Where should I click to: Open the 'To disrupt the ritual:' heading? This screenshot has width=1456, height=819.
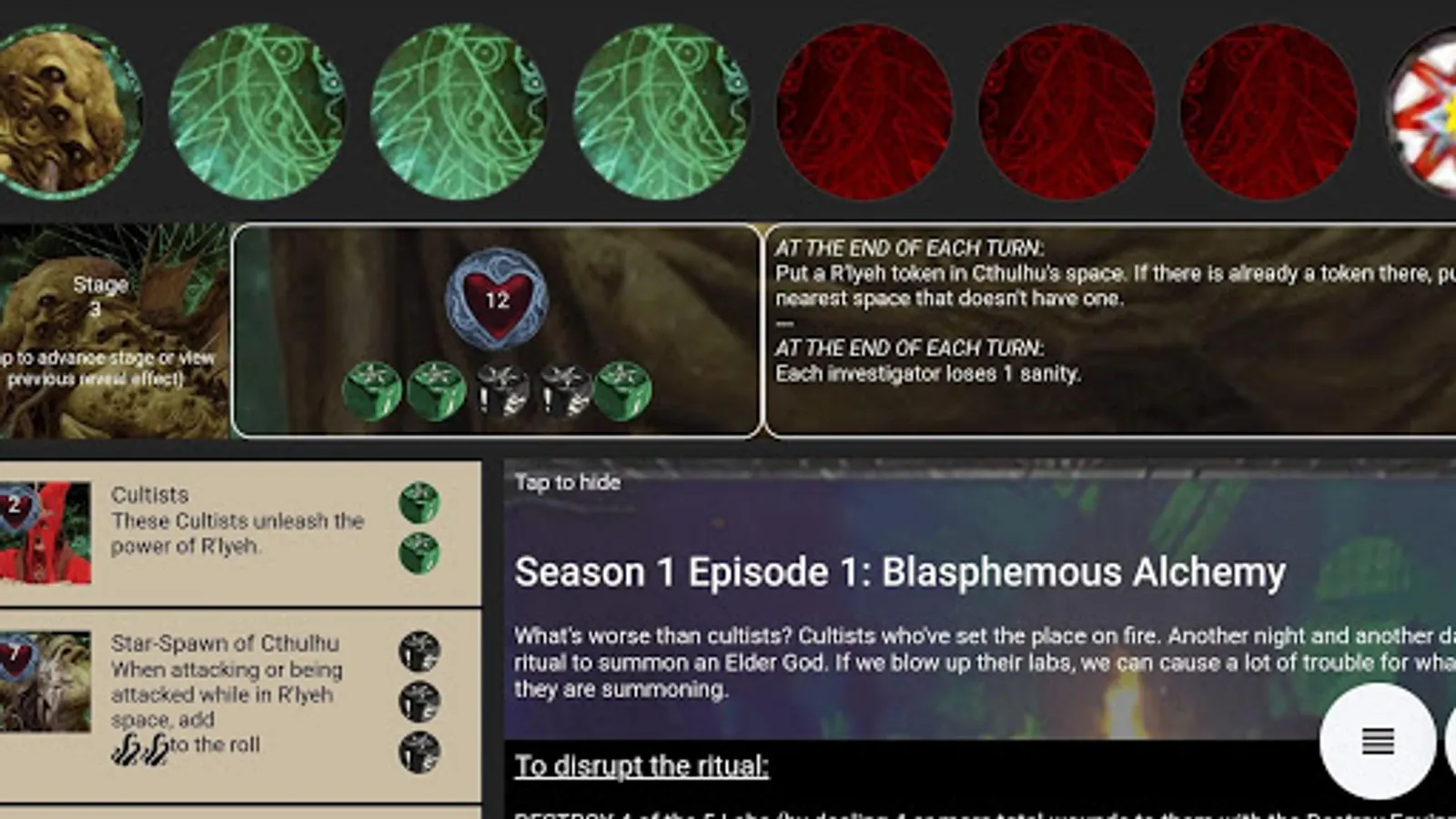click(642, 766)
